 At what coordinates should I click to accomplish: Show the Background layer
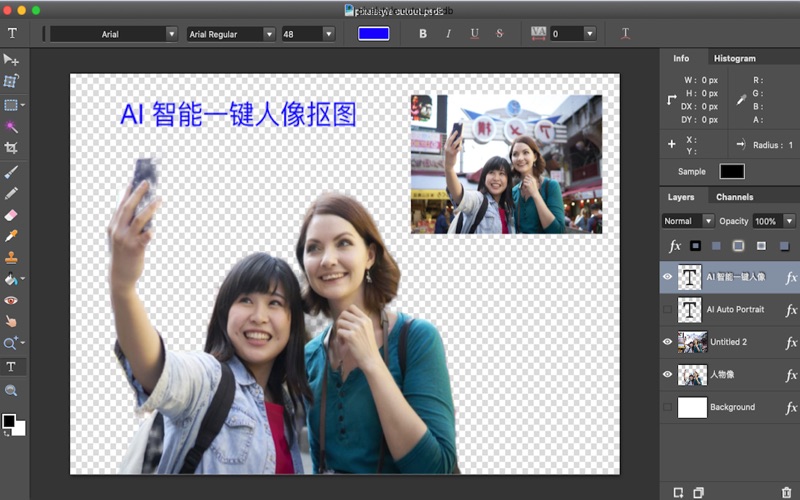point(668,407)
